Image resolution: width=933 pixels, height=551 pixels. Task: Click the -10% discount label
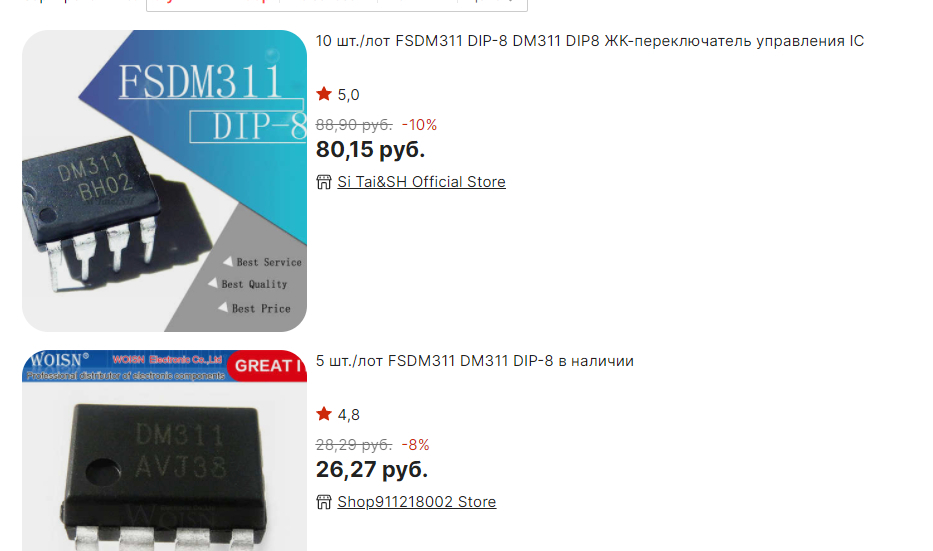[x=419, y=125]
